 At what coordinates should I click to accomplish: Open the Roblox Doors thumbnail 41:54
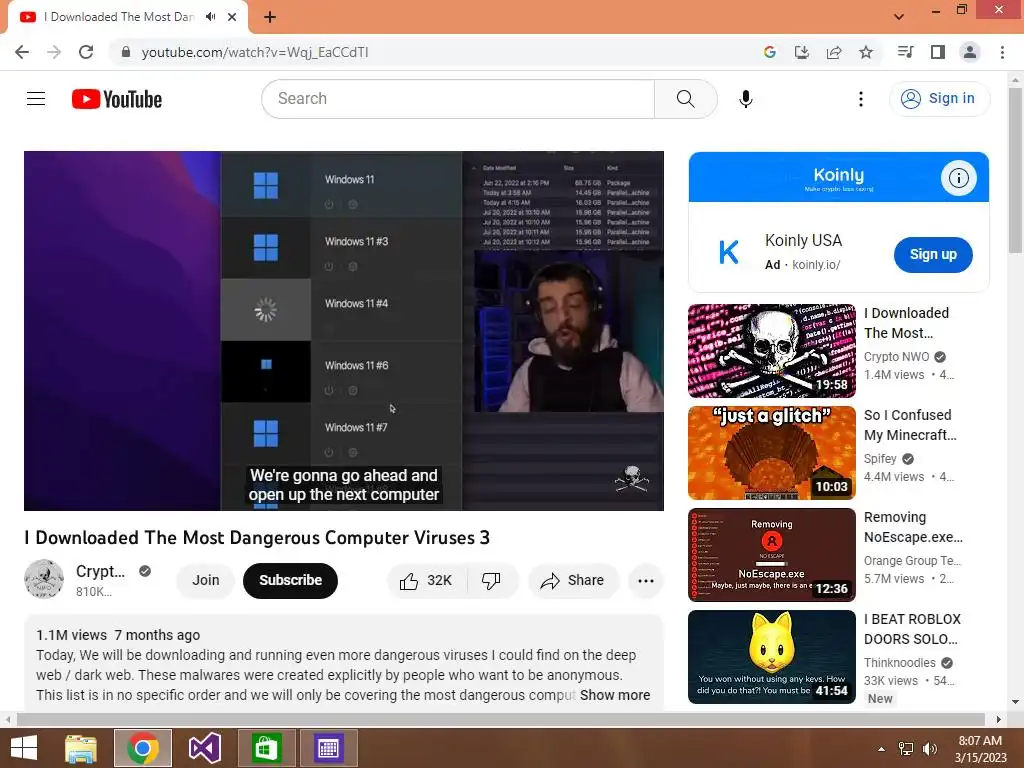(771, 656)
